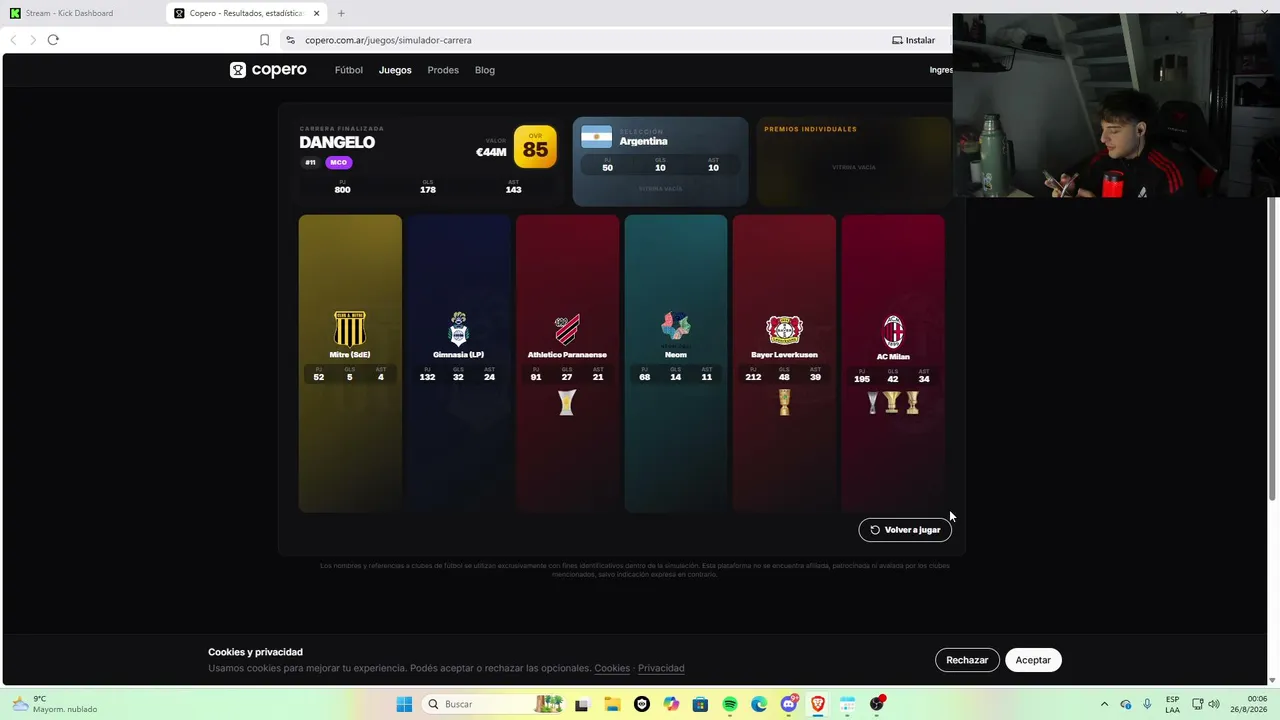Click the #11 shirt number badge

(310, 162)
